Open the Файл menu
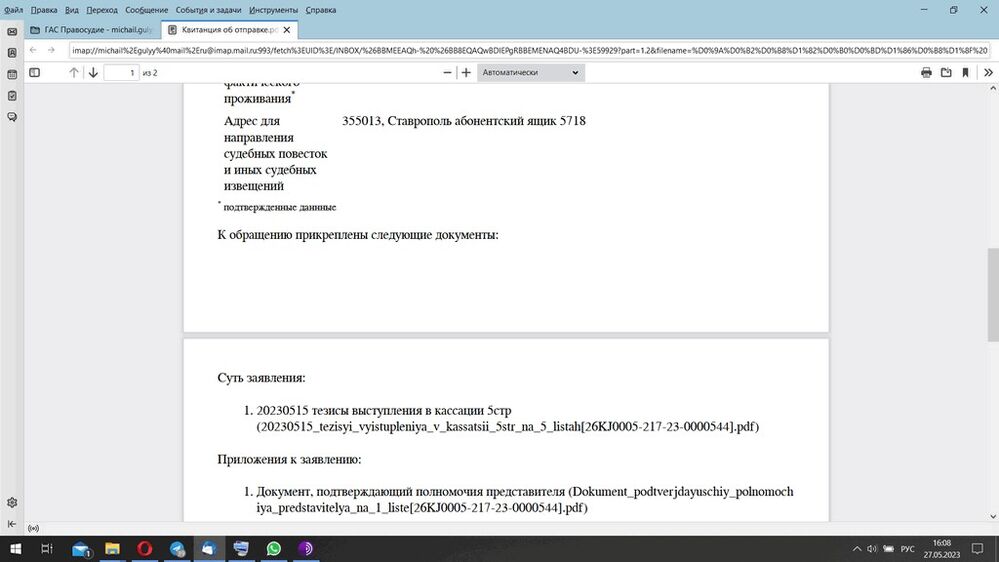This screenshot has height=562, width=999. pos(13,10)
